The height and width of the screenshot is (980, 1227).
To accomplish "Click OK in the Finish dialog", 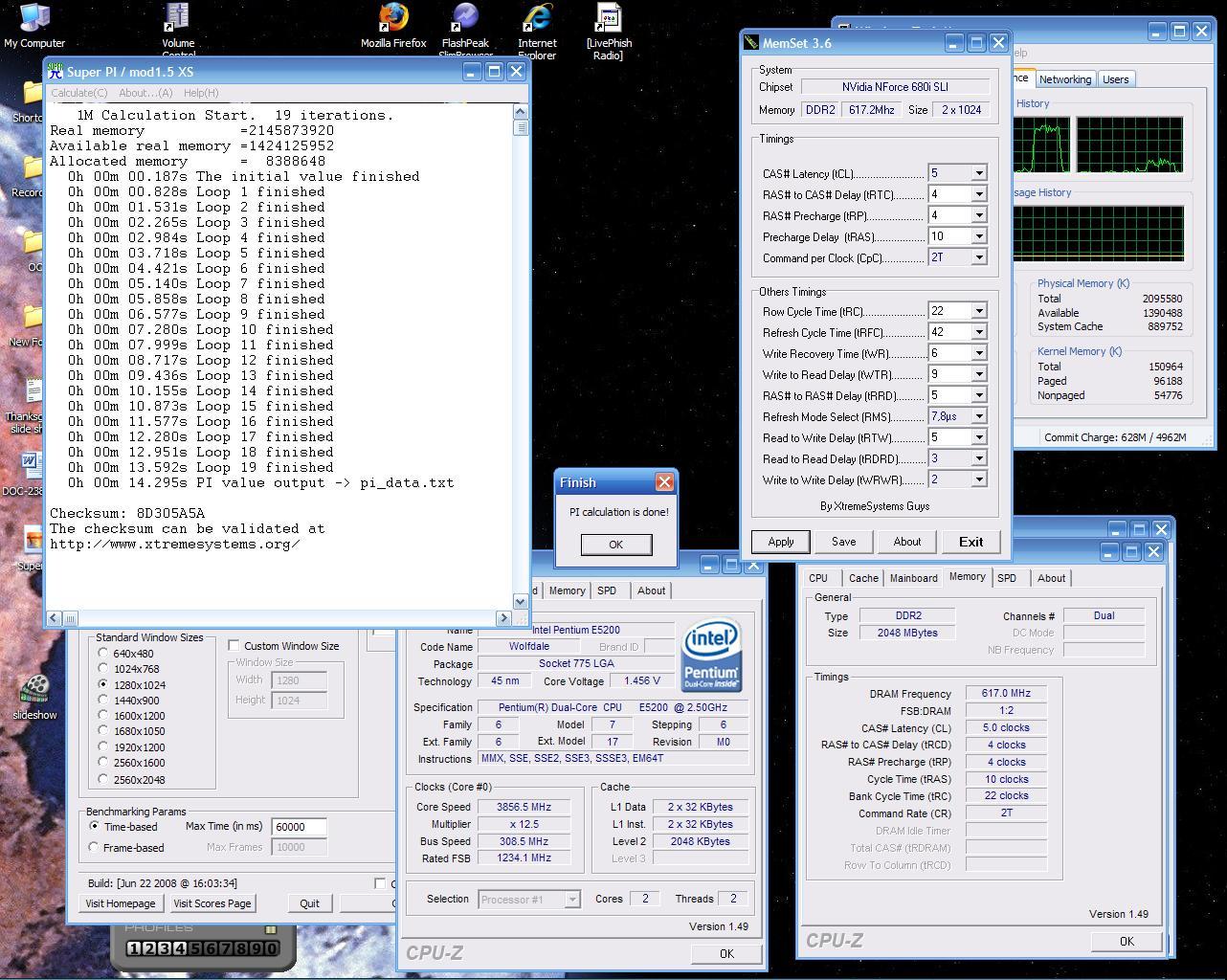I will (x=615, y=545).
